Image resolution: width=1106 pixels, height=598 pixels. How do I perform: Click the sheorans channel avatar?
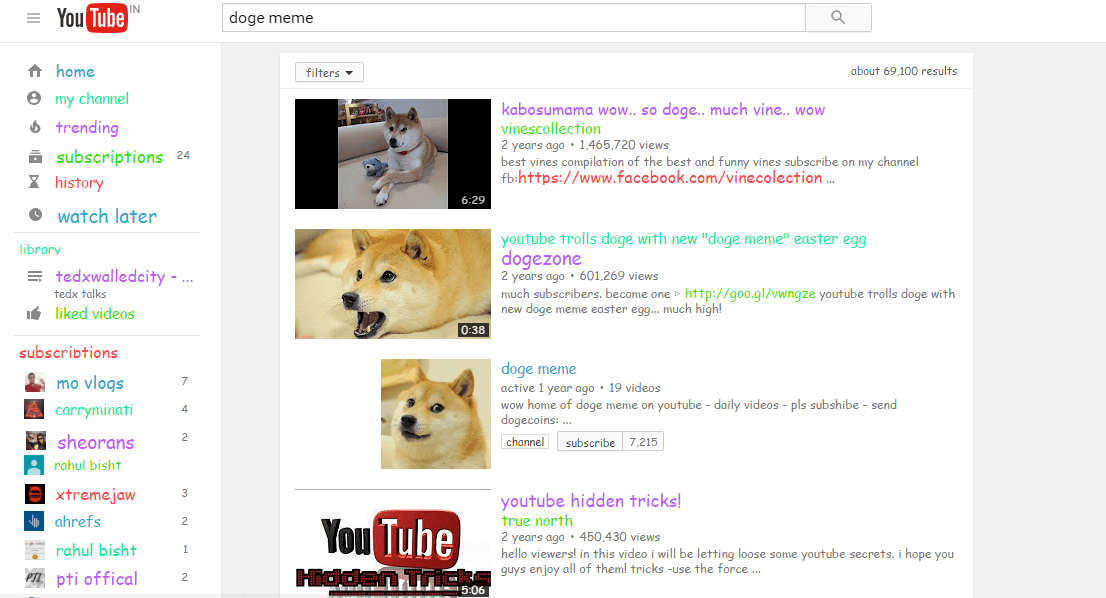pos(35,441)
